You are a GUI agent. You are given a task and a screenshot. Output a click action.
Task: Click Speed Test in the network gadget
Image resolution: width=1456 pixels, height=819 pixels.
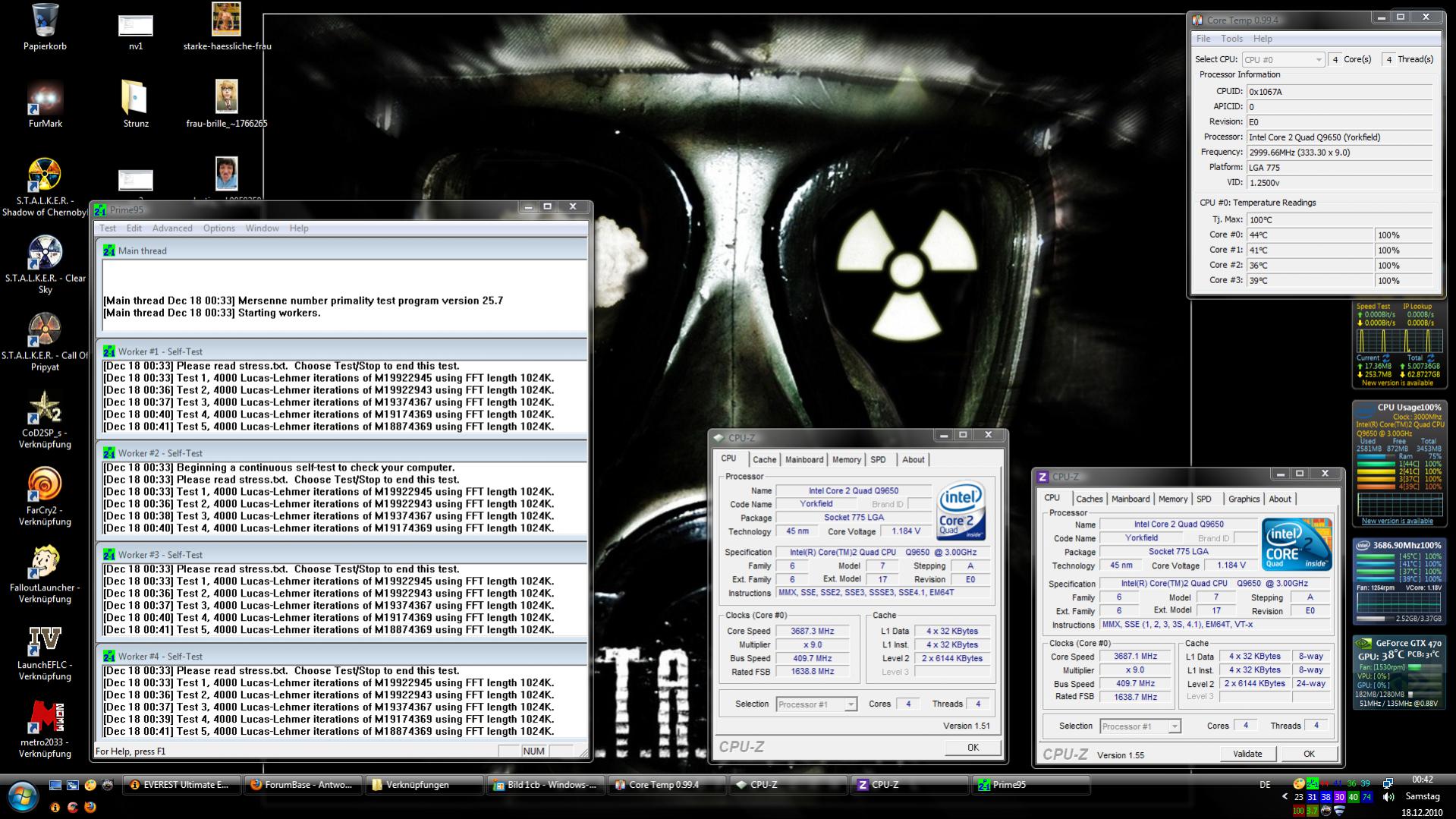click(x=1373, y=307)
